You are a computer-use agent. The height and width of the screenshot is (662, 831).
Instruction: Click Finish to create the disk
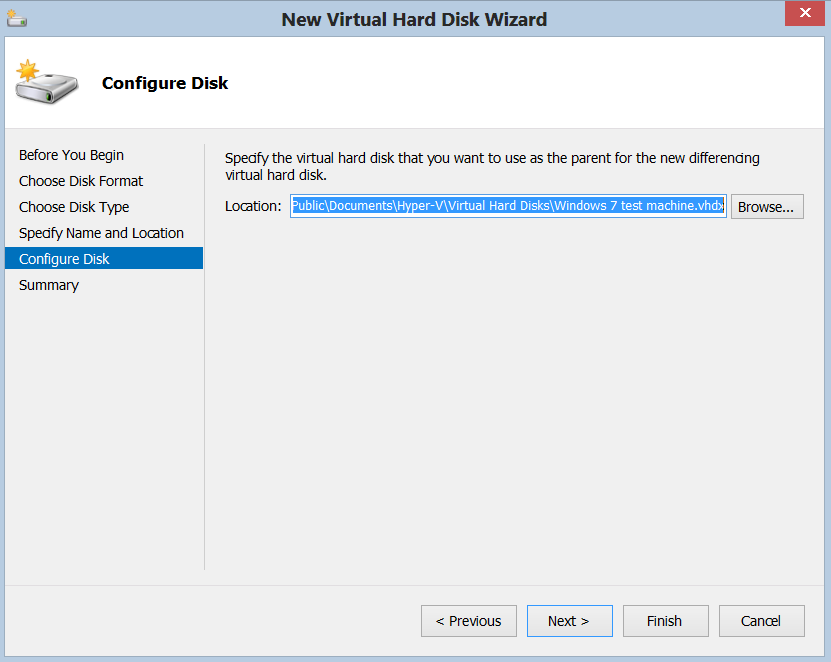[x=665, y=621]
